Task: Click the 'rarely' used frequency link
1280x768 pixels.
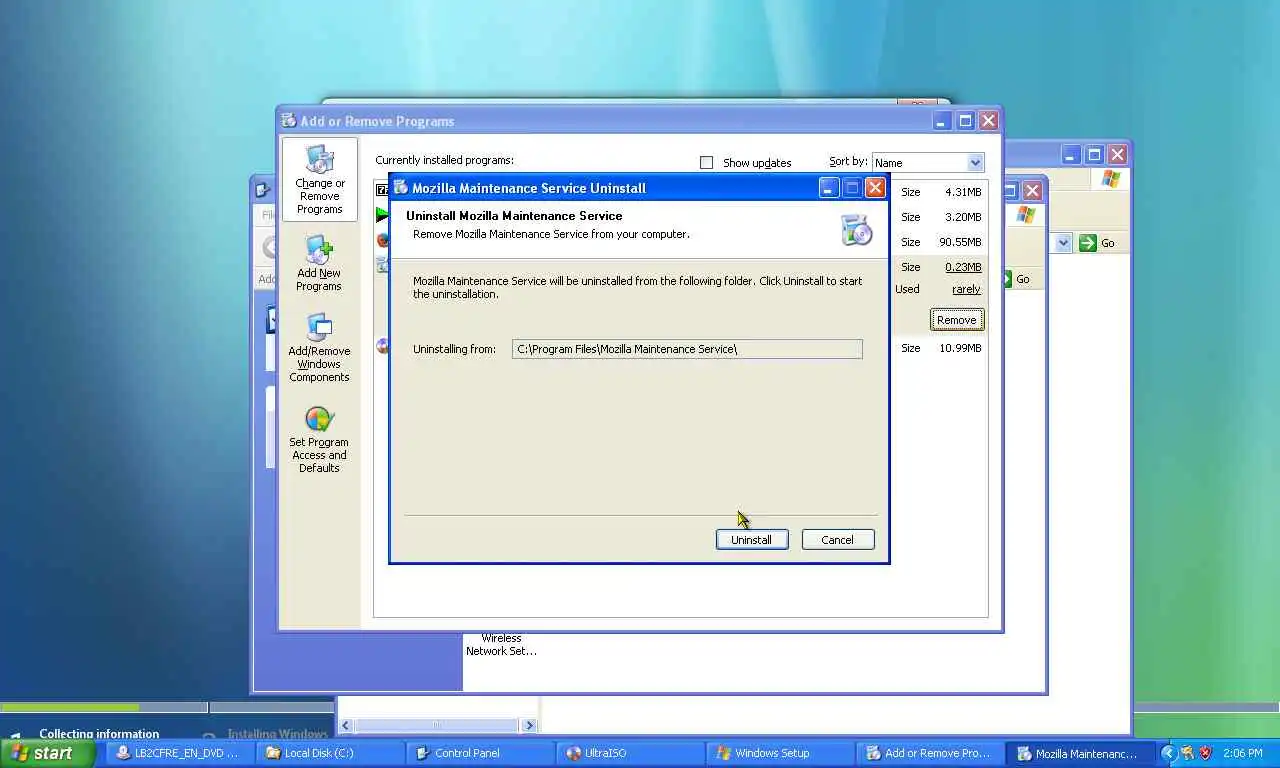Action: (966, 289)
